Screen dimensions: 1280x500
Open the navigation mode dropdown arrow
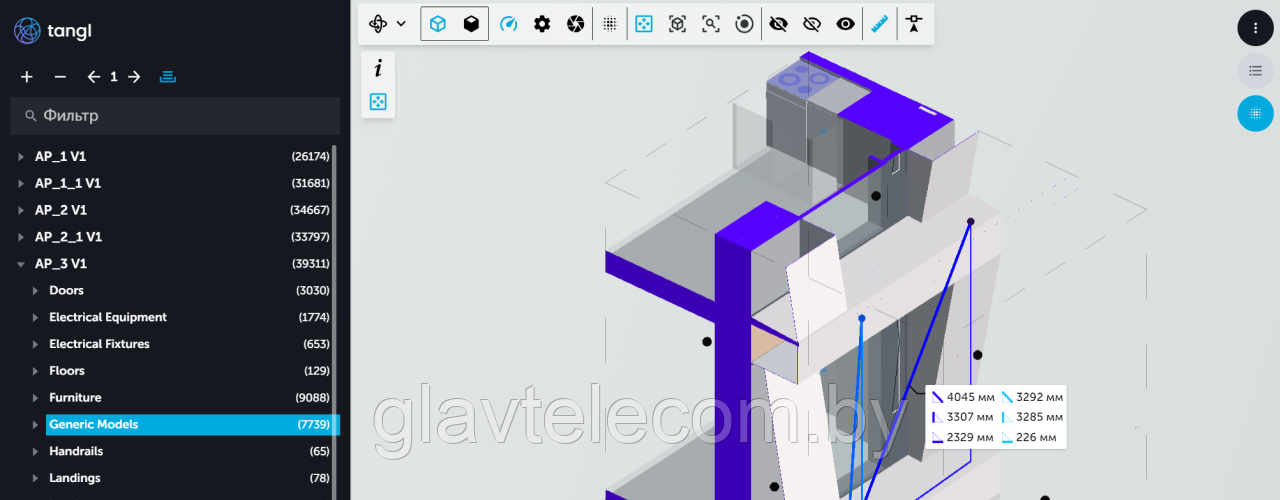coord(401,24)
